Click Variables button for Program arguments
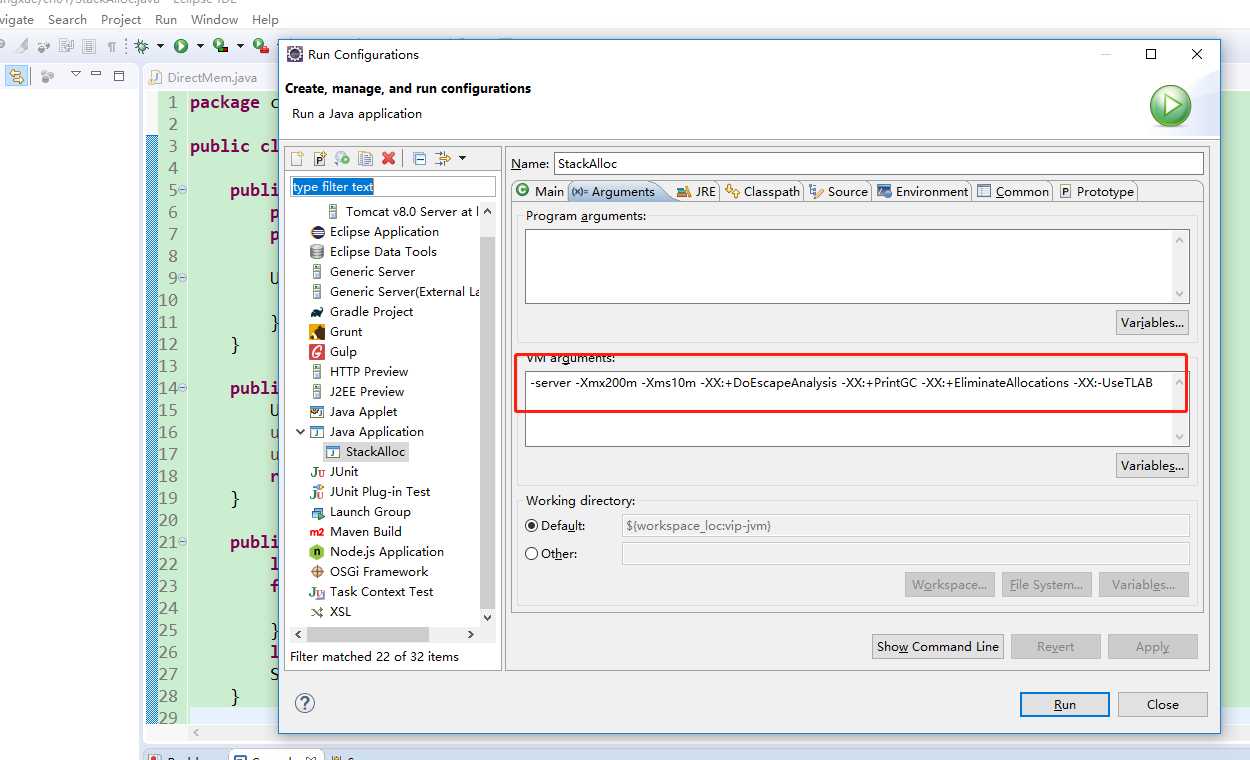The height and width of the screenshot is (760, 1250). pyautogui.click(x=1152, y=322)
